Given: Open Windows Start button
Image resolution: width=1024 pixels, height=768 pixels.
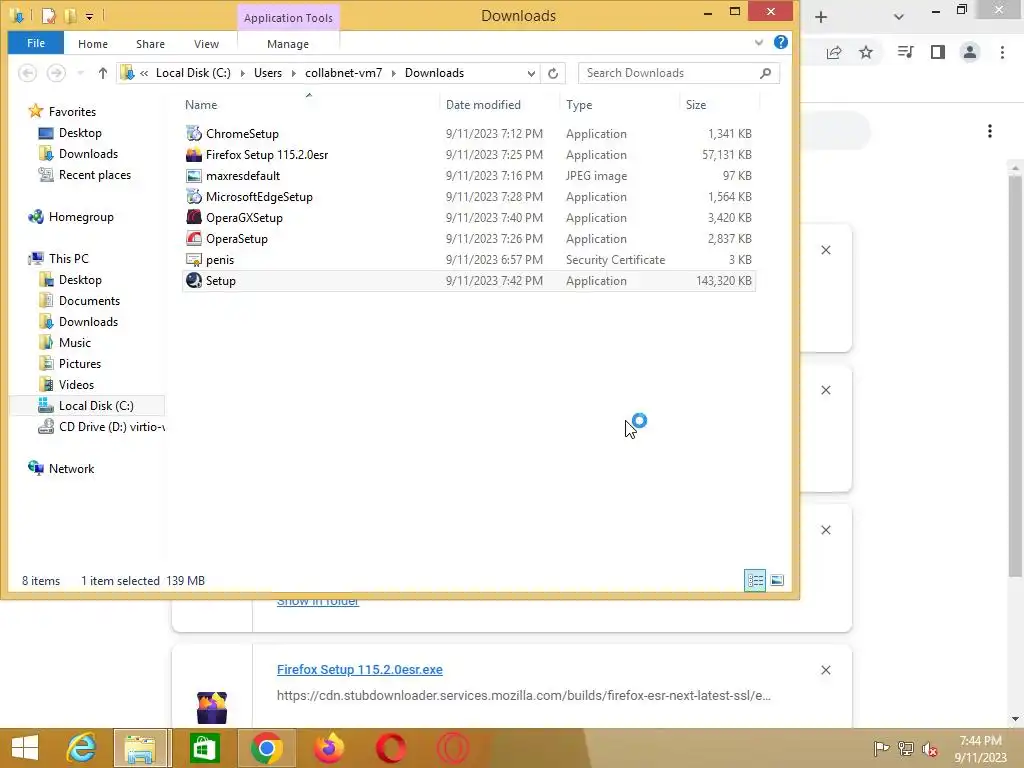Looking at the screenshot, I should point(25,748).
